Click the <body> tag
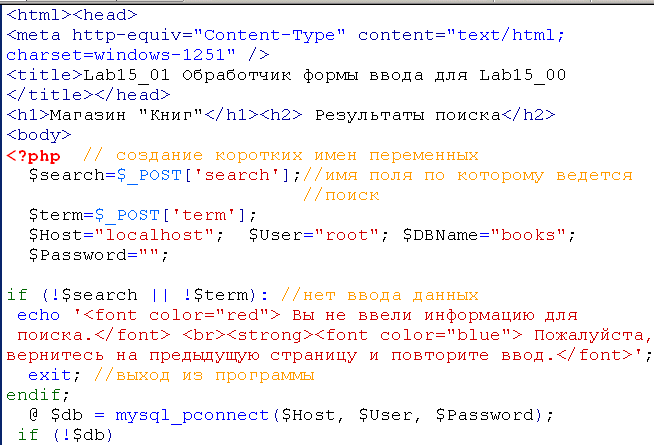This screenshot has width=654, height=445. coord(39,135)
